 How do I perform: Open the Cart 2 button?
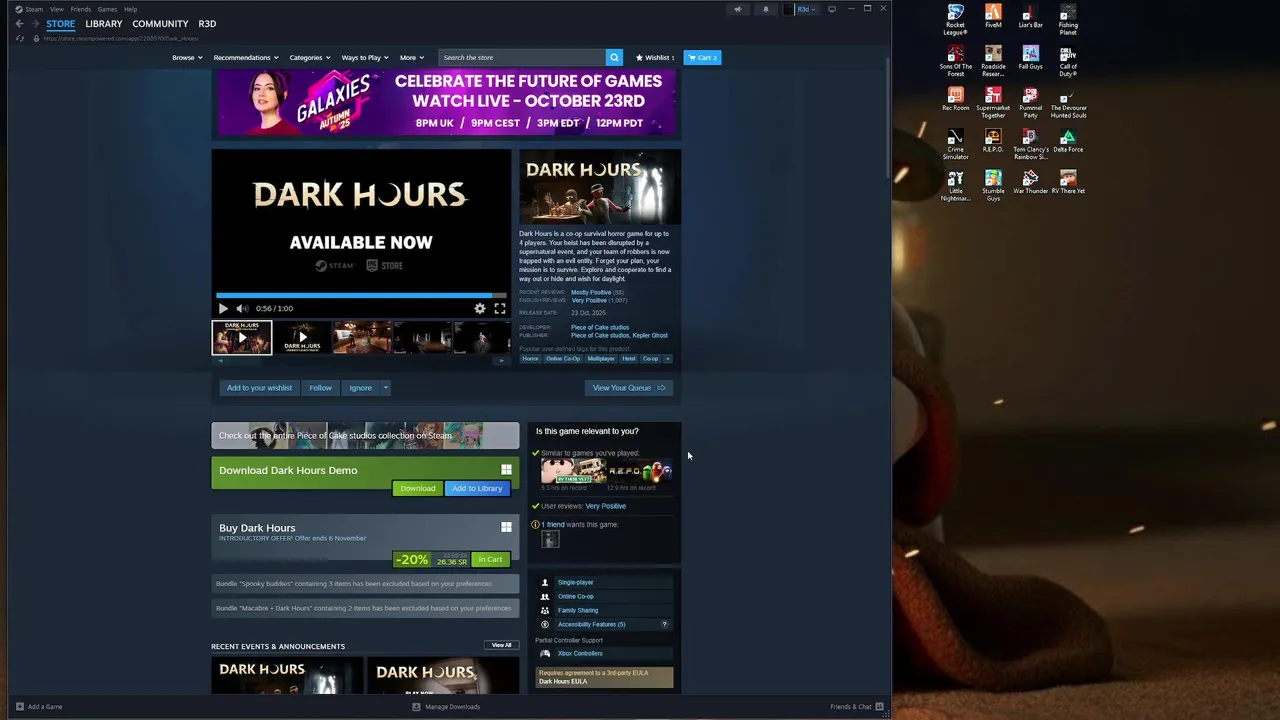(x=703, y=58)
